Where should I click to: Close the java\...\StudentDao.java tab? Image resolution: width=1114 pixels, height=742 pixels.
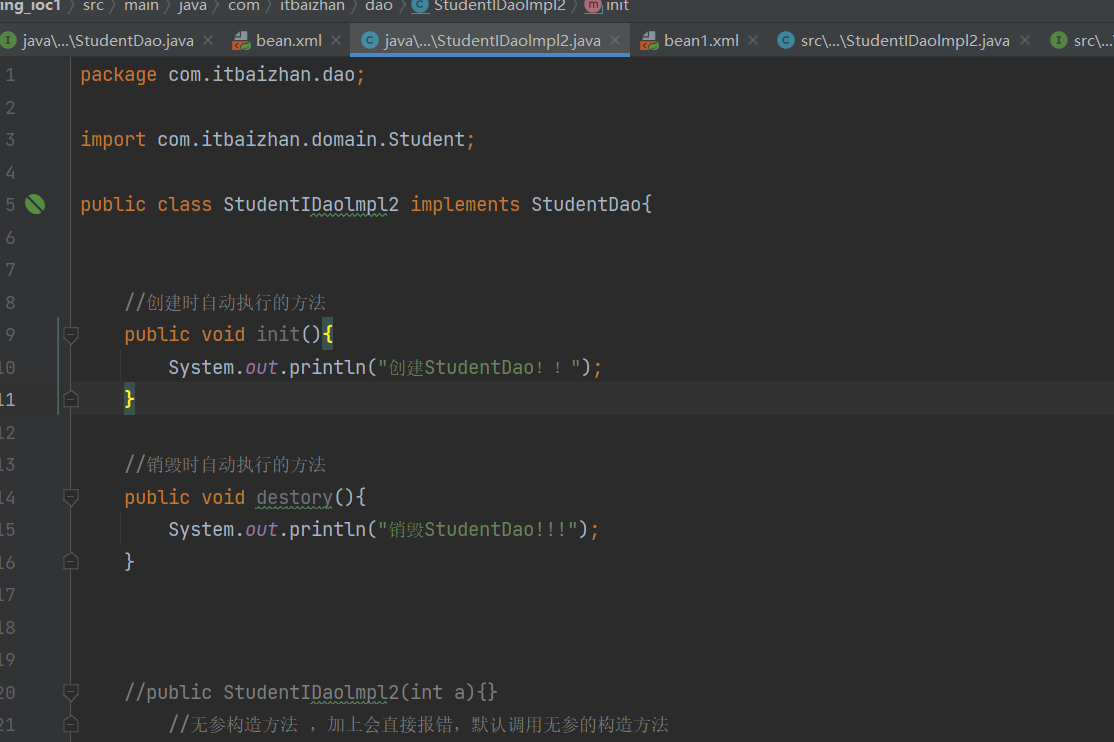tap(208, 41)
